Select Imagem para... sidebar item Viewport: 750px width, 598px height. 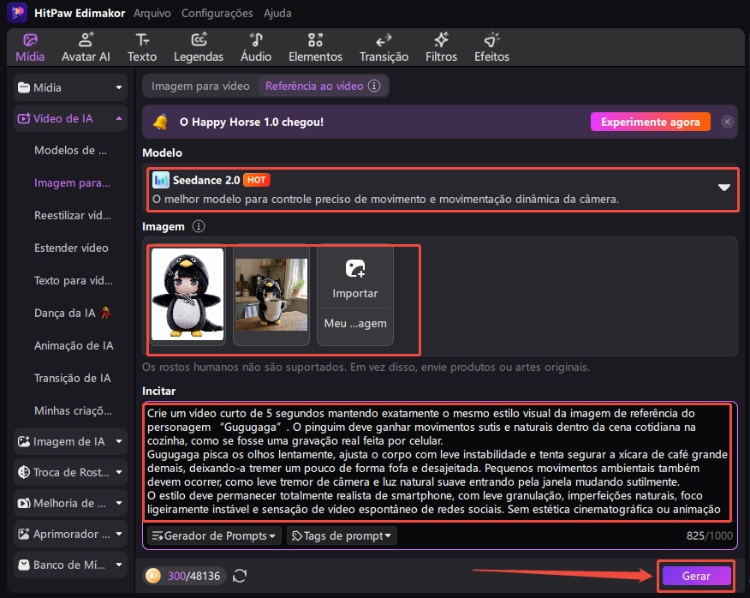tap(72, 183)
